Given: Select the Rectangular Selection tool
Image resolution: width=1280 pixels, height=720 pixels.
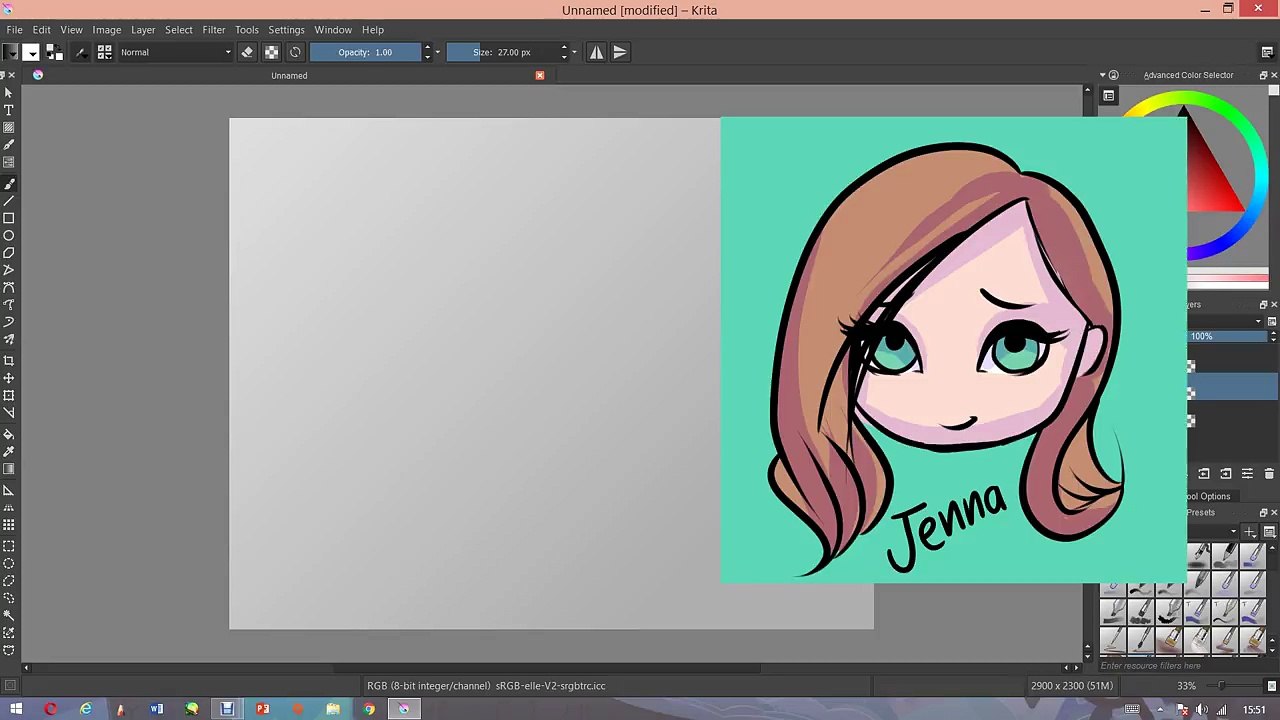Looking at the screenshot, I should point(9,546).
